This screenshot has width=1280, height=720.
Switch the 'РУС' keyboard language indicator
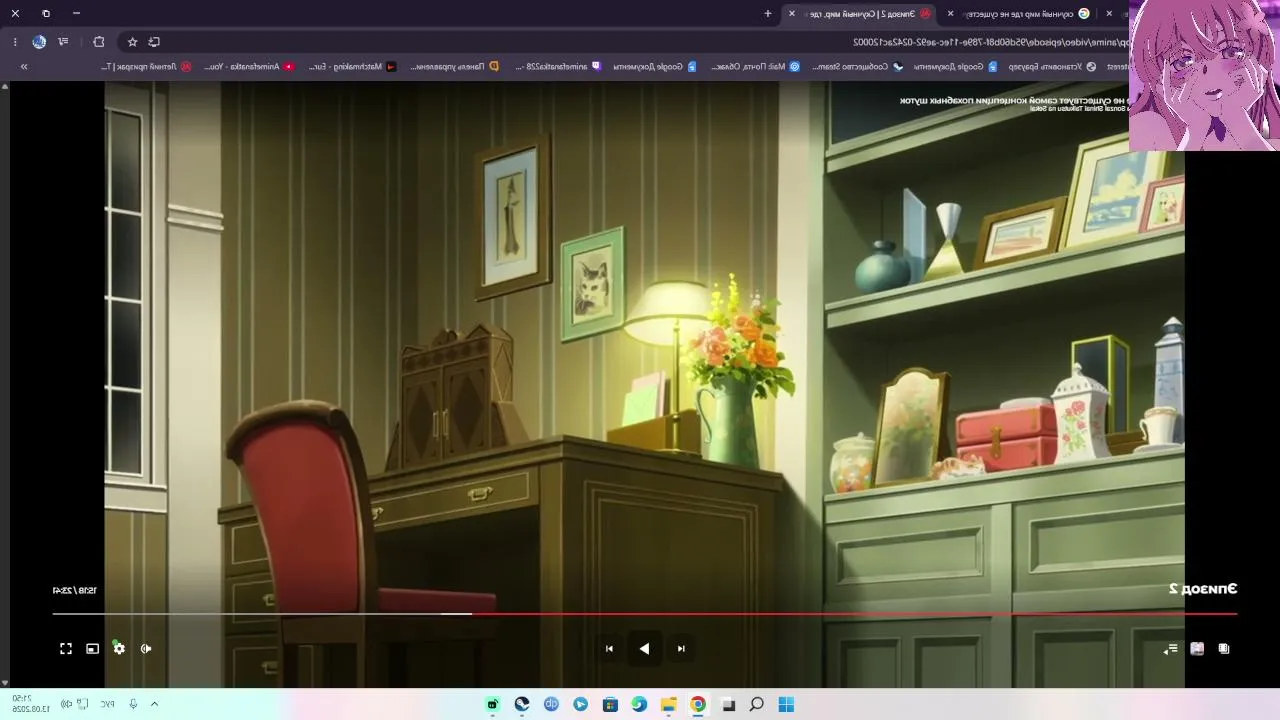pos(107,704)
